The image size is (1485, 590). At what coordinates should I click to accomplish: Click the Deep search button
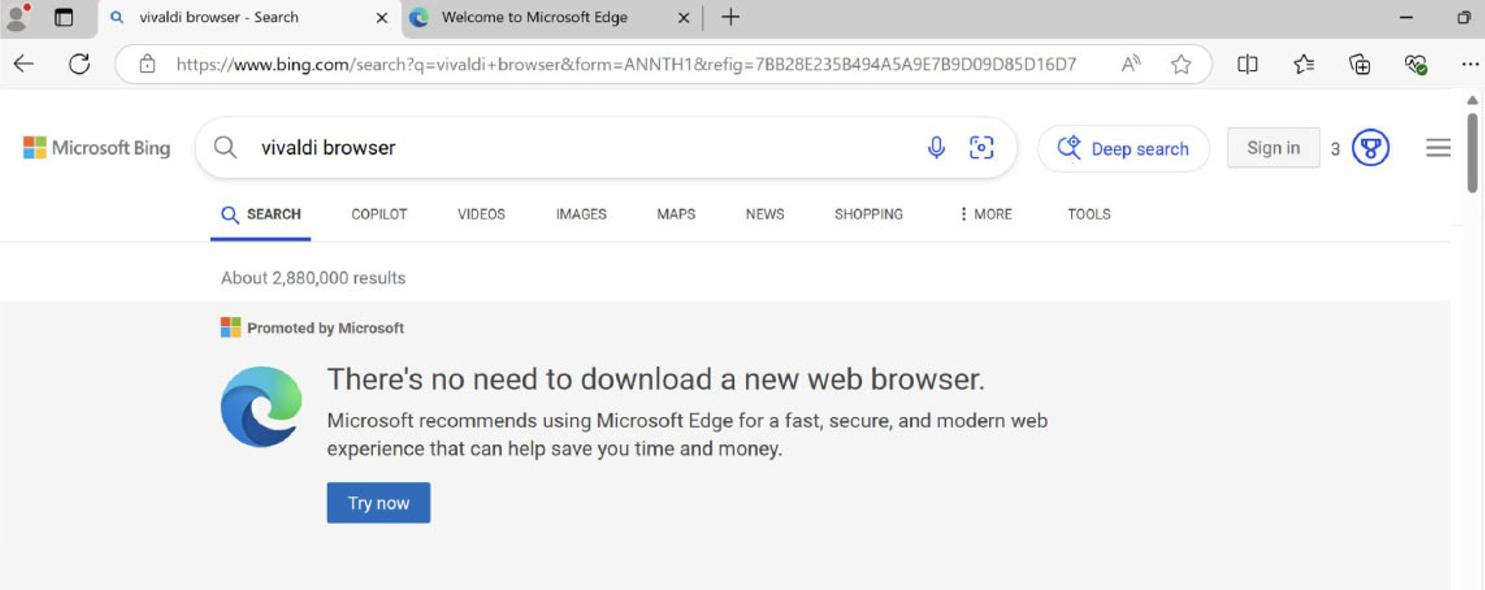coord(1123,148)
